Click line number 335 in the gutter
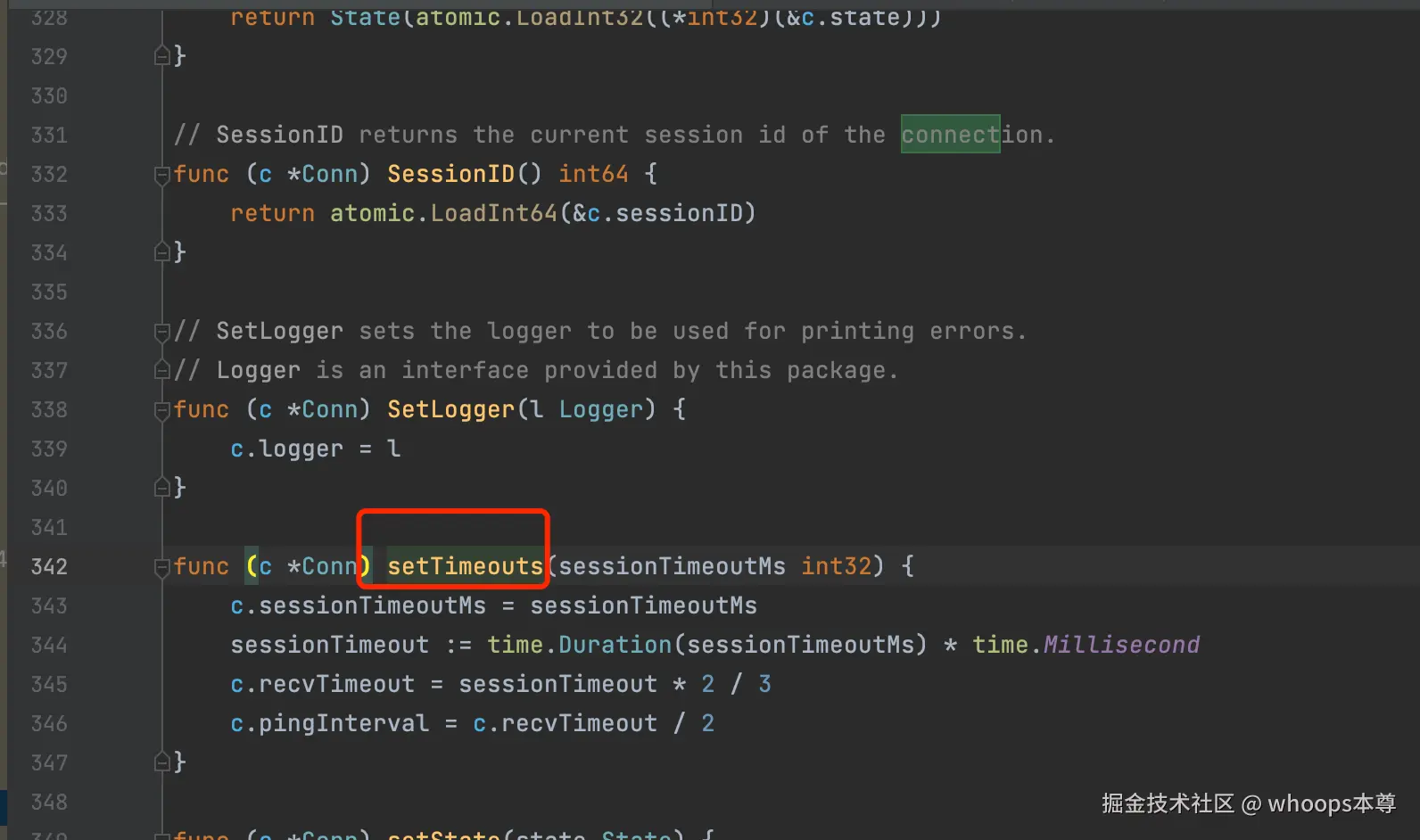The image size is (1420, 840). coord(49,292)
